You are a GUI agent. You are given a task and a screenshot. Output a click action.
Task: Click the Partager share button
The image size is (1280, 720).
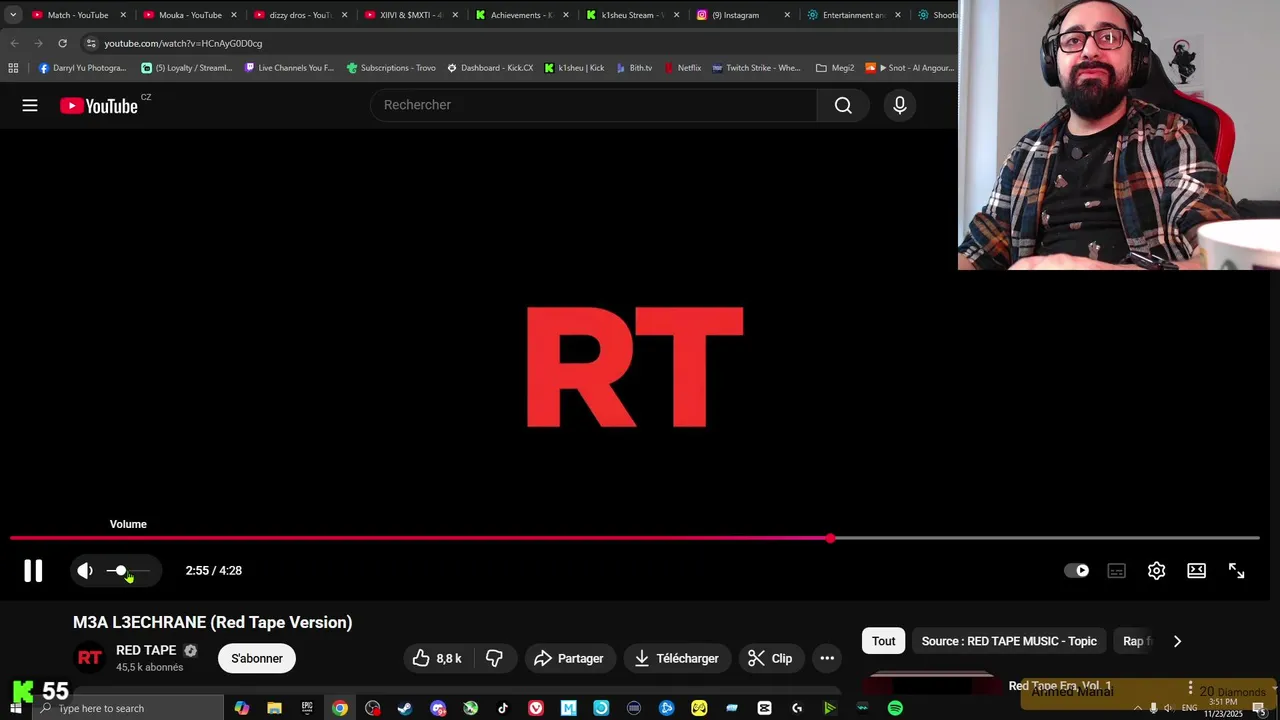point(569,658)
